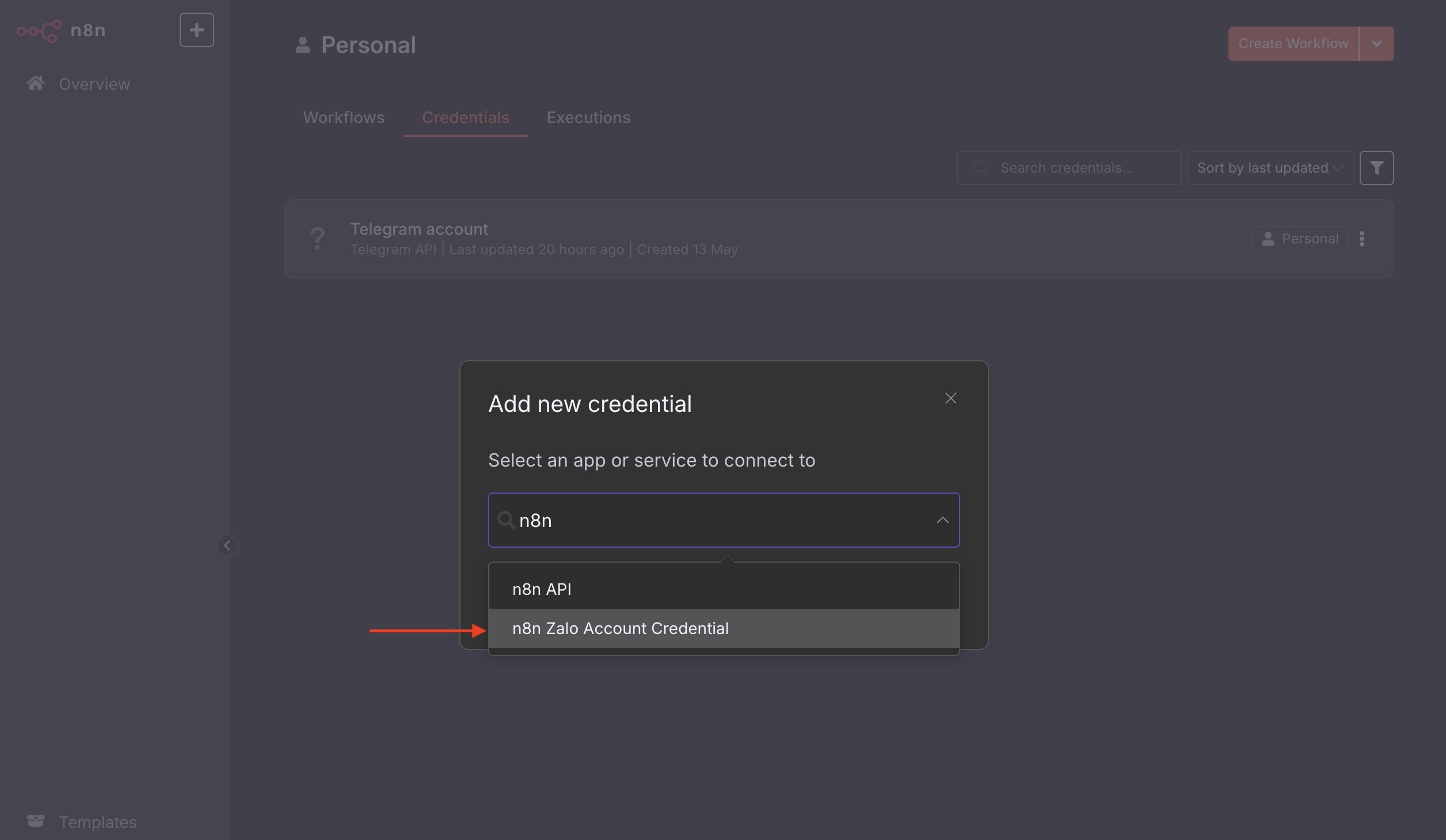Click the n8n logo icon

[39, 30]
